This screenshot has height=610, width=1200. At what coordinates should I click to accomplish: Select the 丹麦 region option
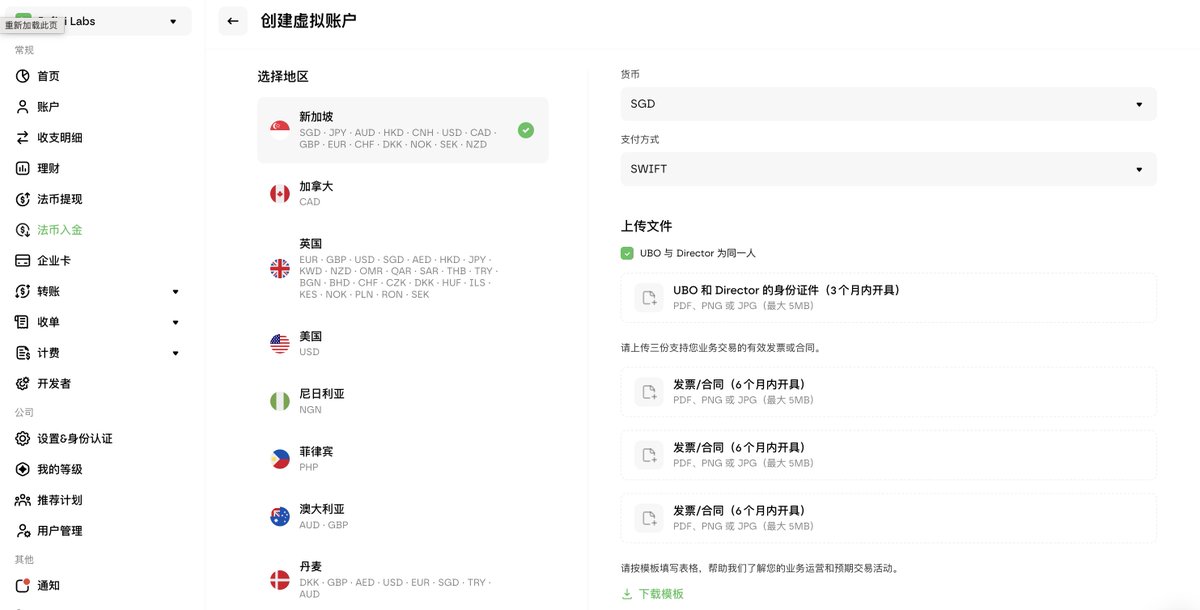403,580
